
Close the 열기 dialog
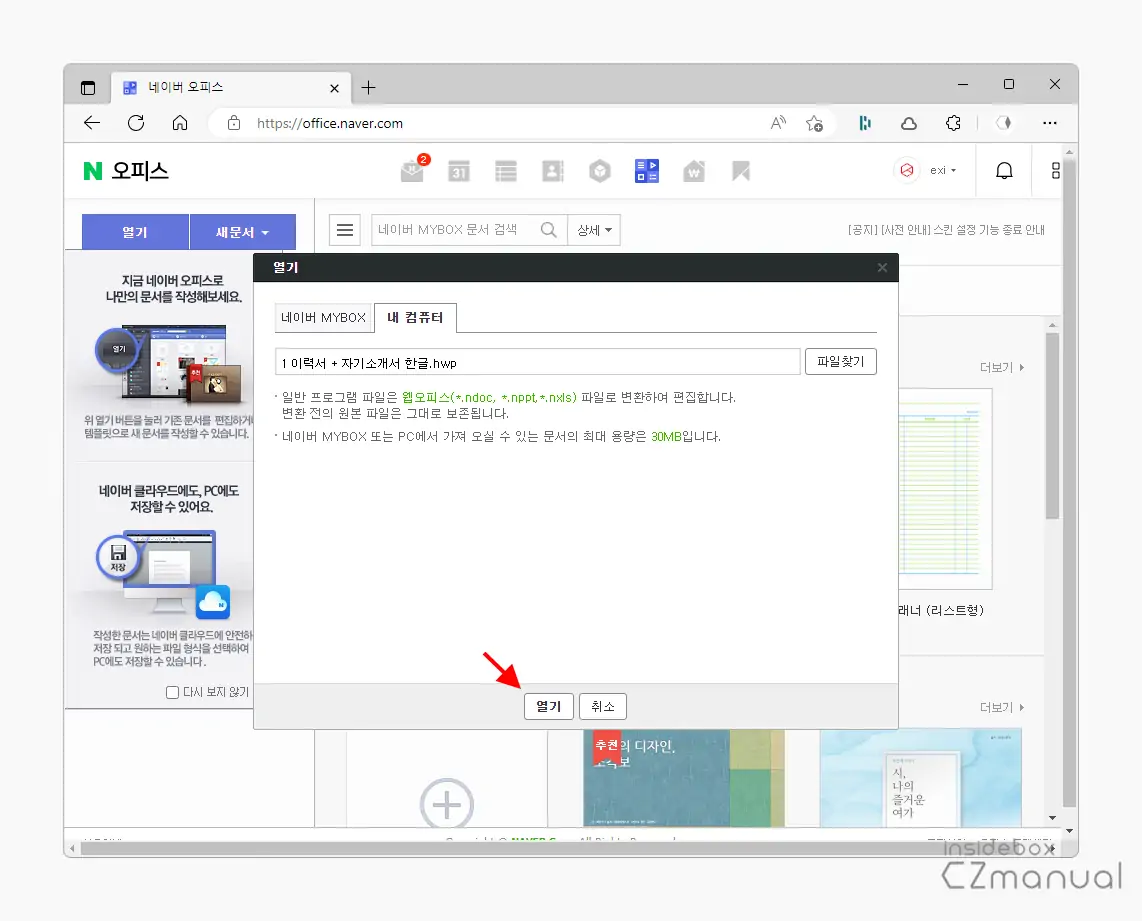(882, 268)
